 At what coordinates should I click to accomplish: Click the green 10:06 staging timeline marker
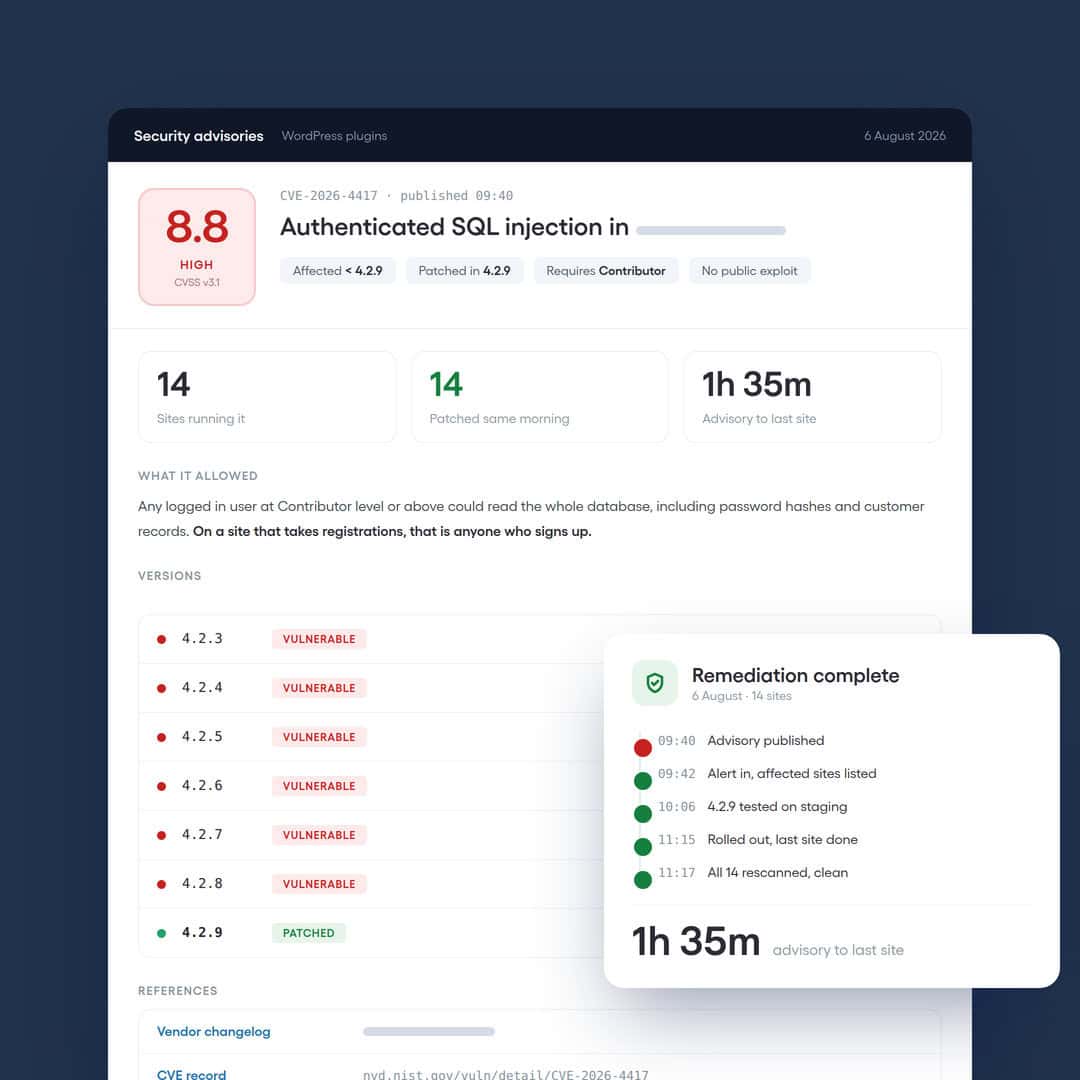(643, 813)
